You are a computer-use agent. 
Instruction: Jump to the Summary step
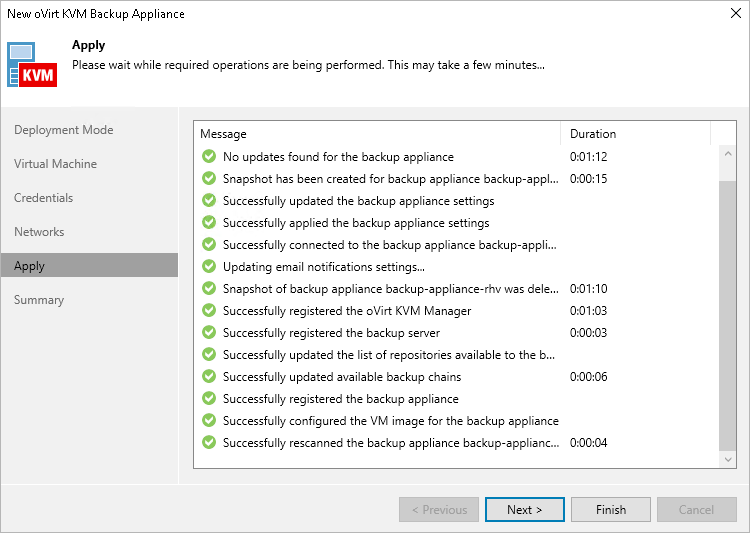39,300
